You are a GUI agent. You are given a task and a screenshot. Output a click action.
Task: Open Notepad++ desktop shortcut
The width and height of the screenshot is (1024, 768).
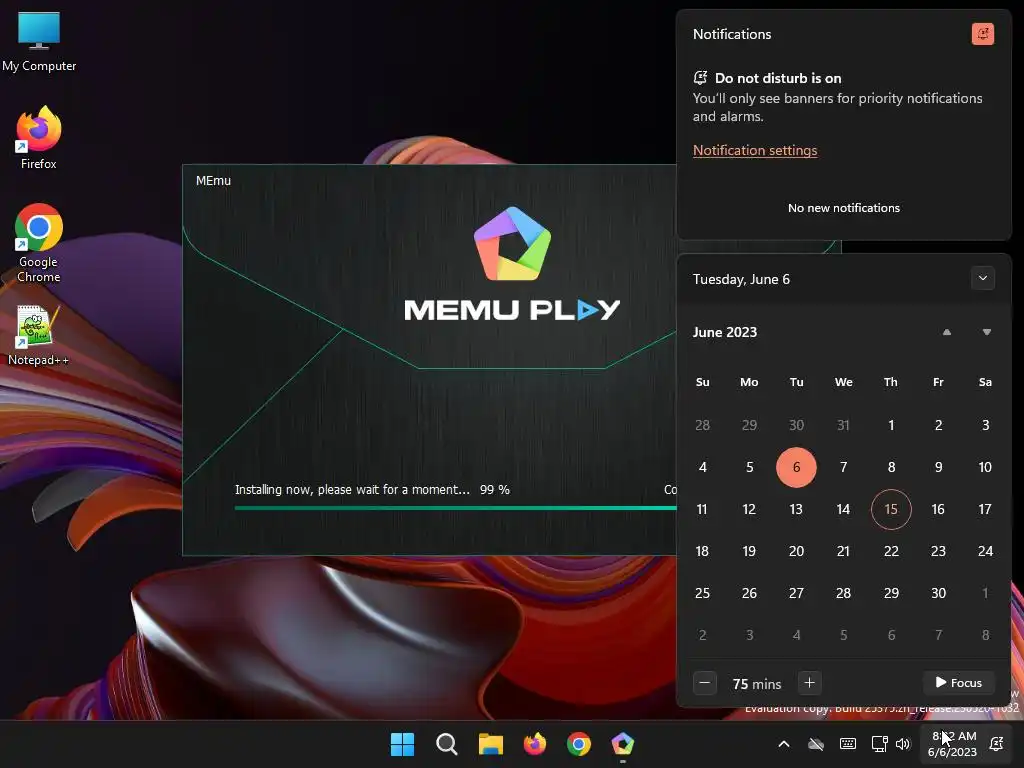click(39, 336)
